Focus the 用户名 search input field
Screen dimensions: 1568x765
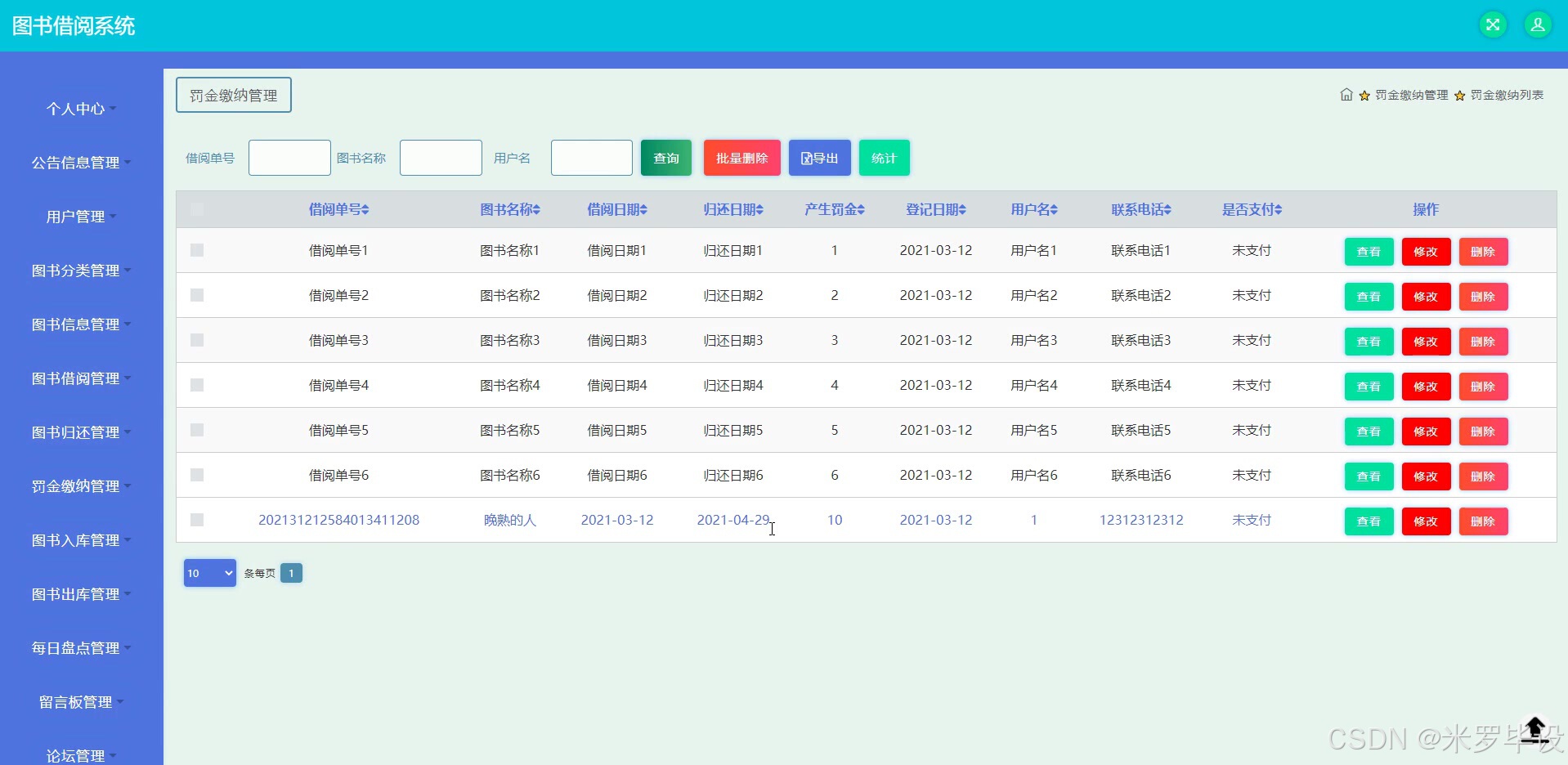pos(592,158)
